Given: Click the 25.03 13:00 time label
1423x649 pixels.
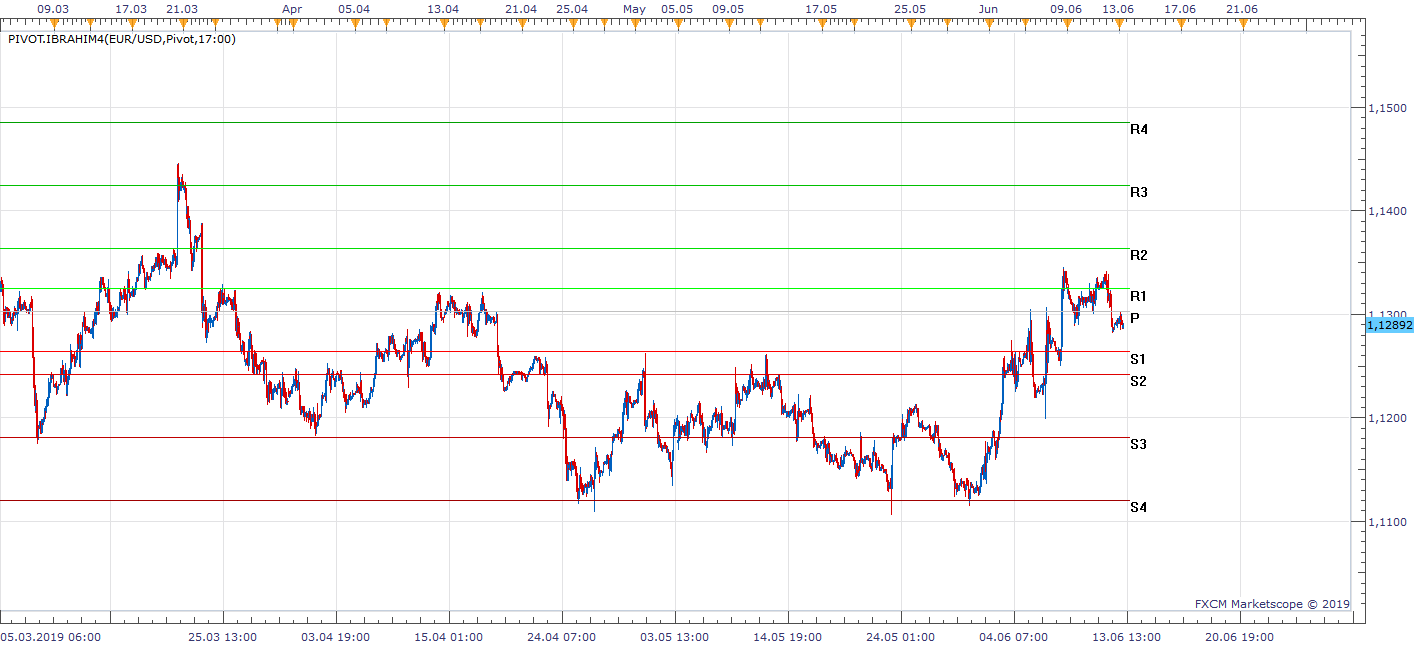Looking at the screenshot, I should tap(223, 637).
